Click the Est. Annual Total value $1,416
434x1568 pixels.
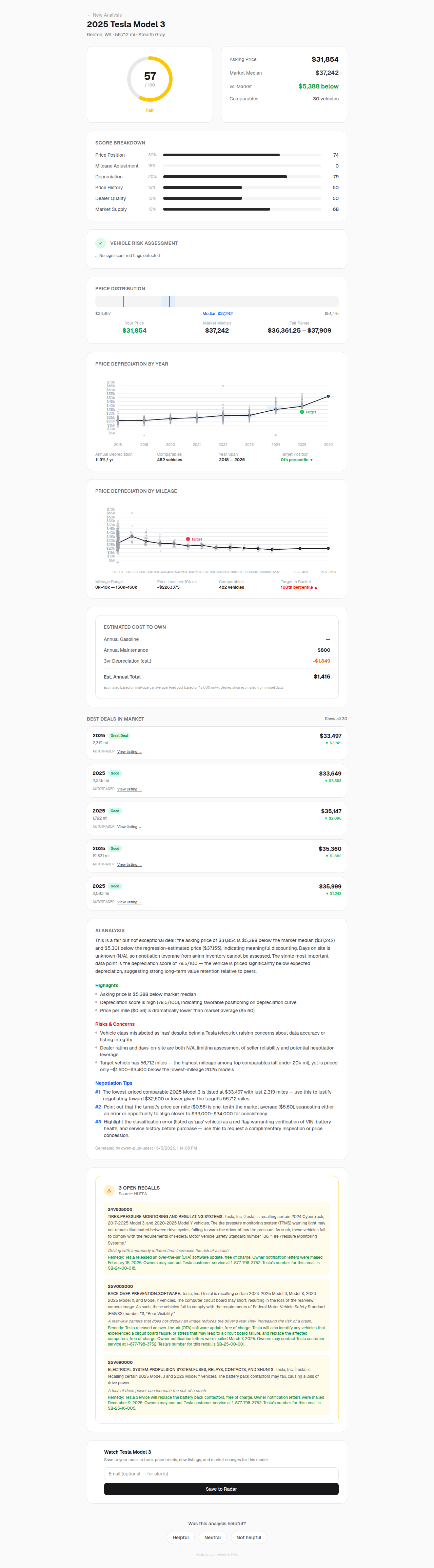(x=322, y=677)
